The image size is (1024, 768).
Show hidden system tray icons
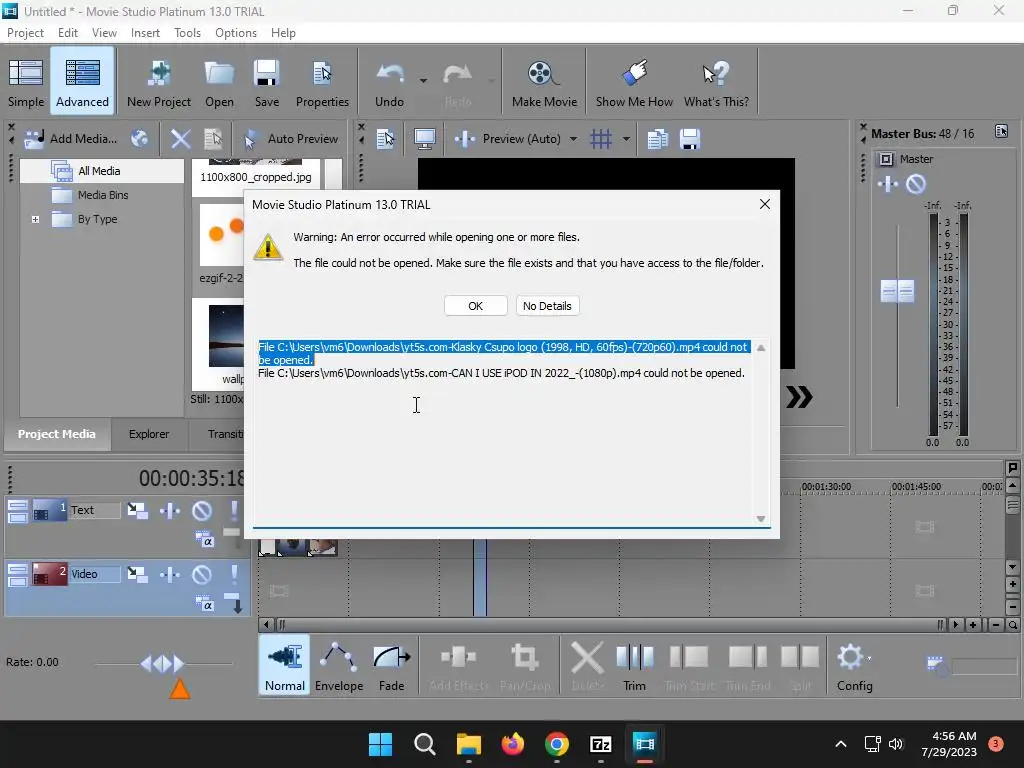pos(840,744)
